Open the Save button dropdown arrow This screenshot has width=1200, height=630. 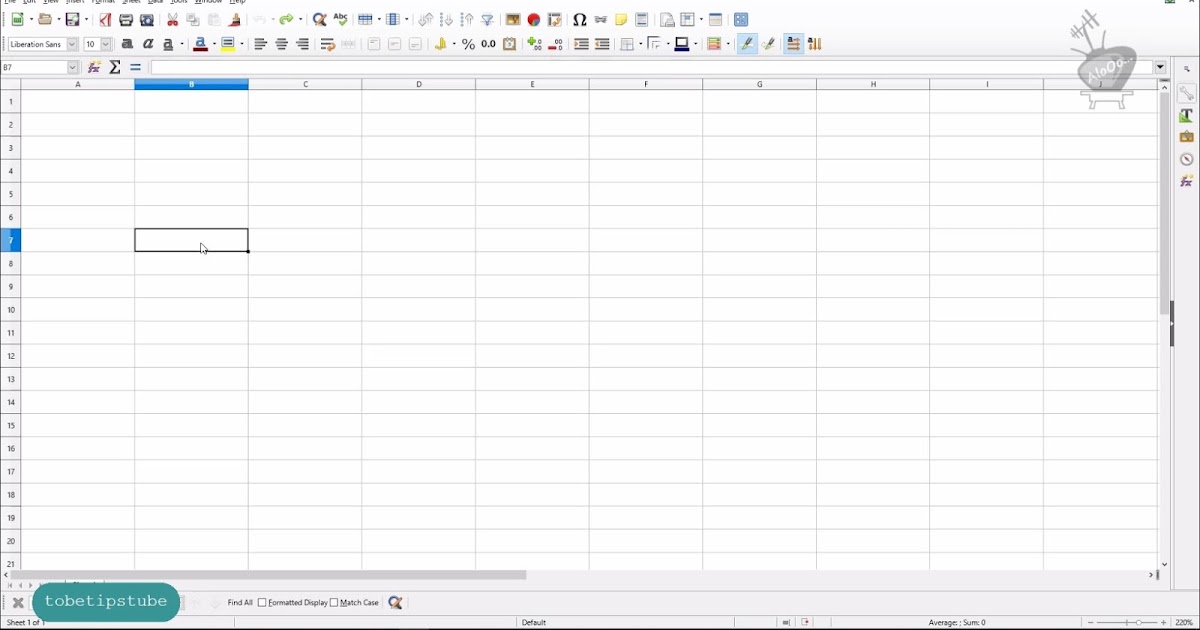(87, 20)
